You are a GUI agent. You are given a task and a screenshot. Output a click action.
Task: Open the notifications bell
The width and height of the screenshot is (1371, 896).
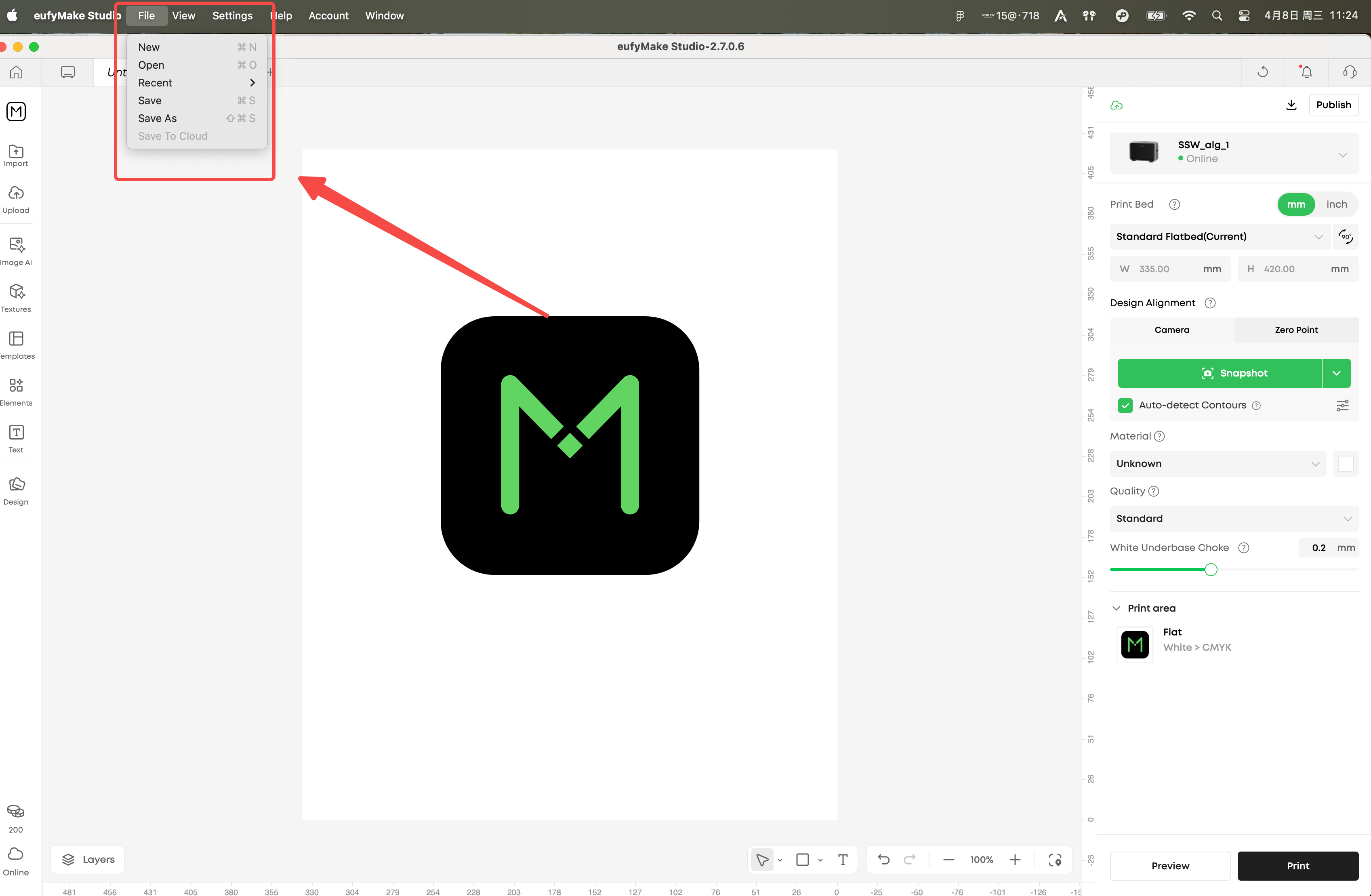(1306, 72)
